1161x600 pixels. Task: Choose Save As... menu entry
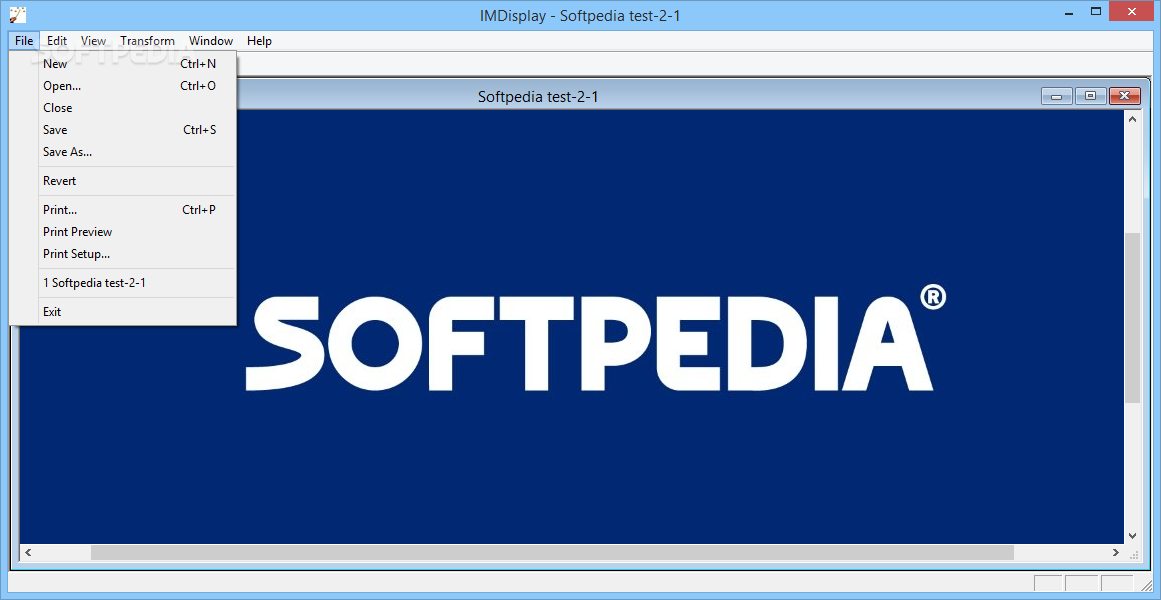tap(123, 152)
